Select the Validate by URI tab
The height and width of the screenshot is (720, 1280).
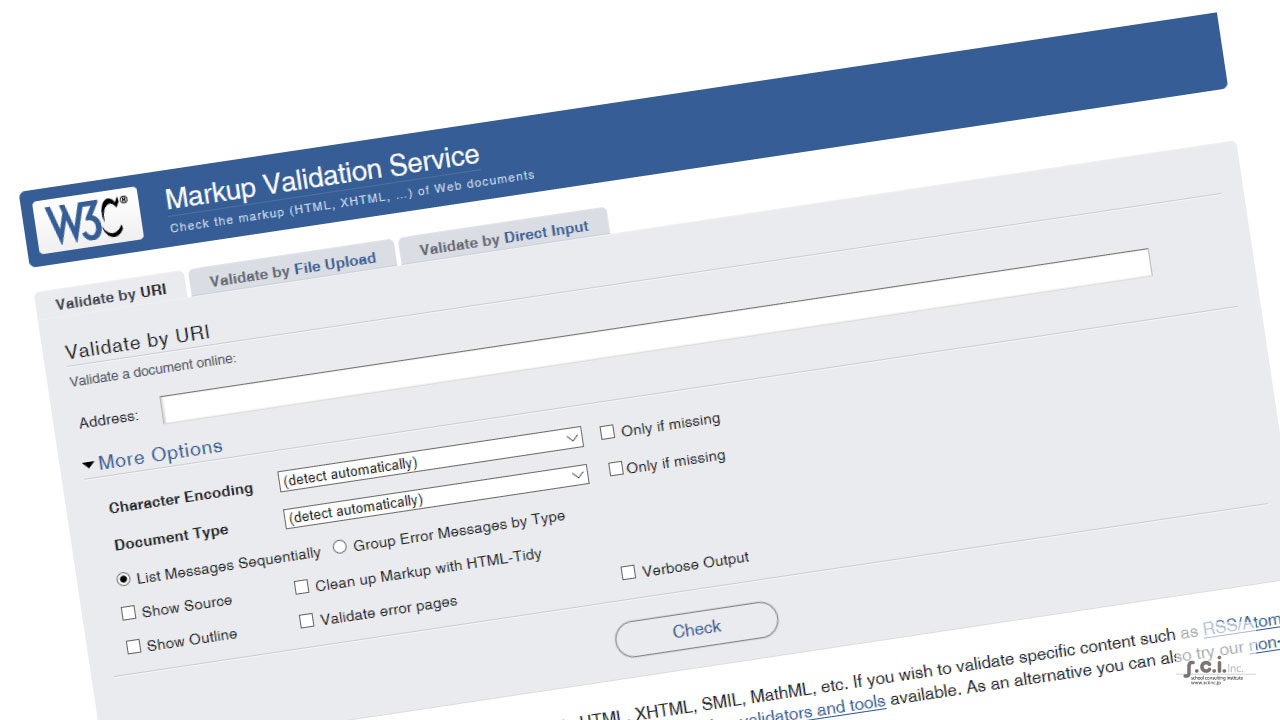(x=110, y=296)
